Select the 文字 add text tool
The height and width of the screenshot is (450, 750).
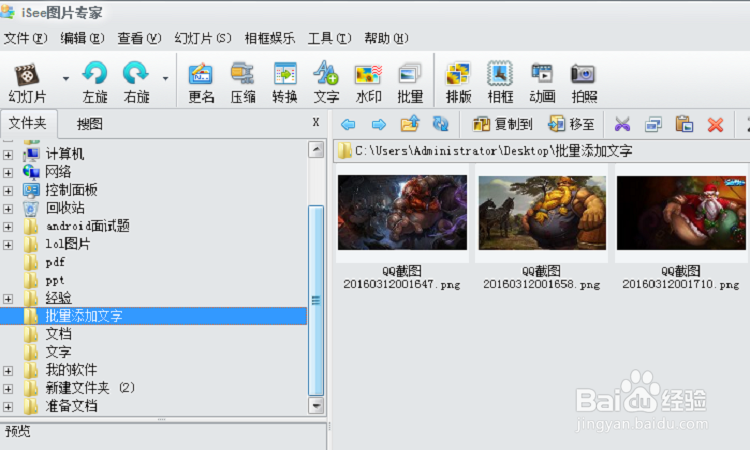pyautogui.click(x=326, y=82)
